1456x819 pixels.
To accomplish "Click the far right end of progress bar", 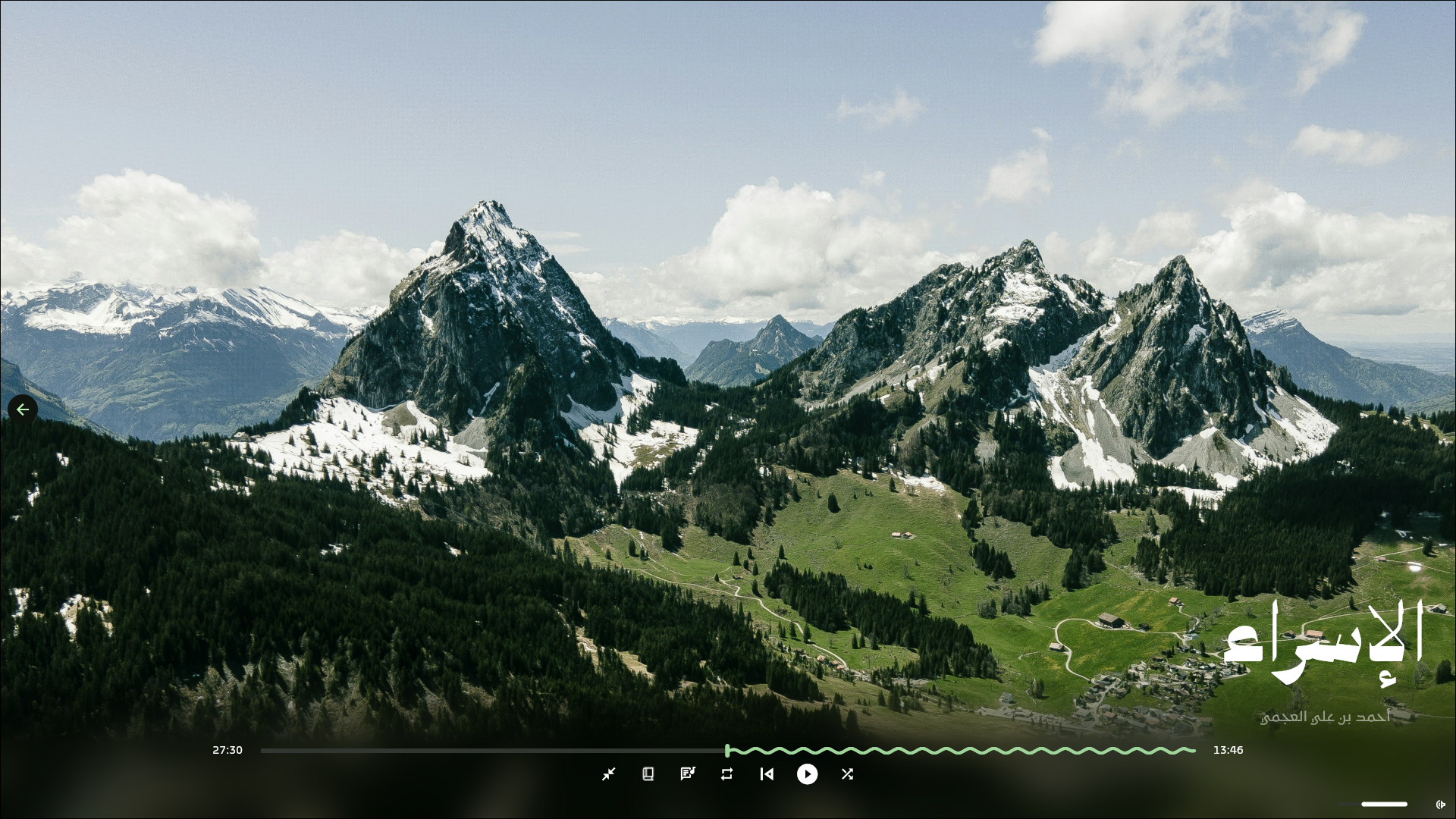I will click(1193, 751).
